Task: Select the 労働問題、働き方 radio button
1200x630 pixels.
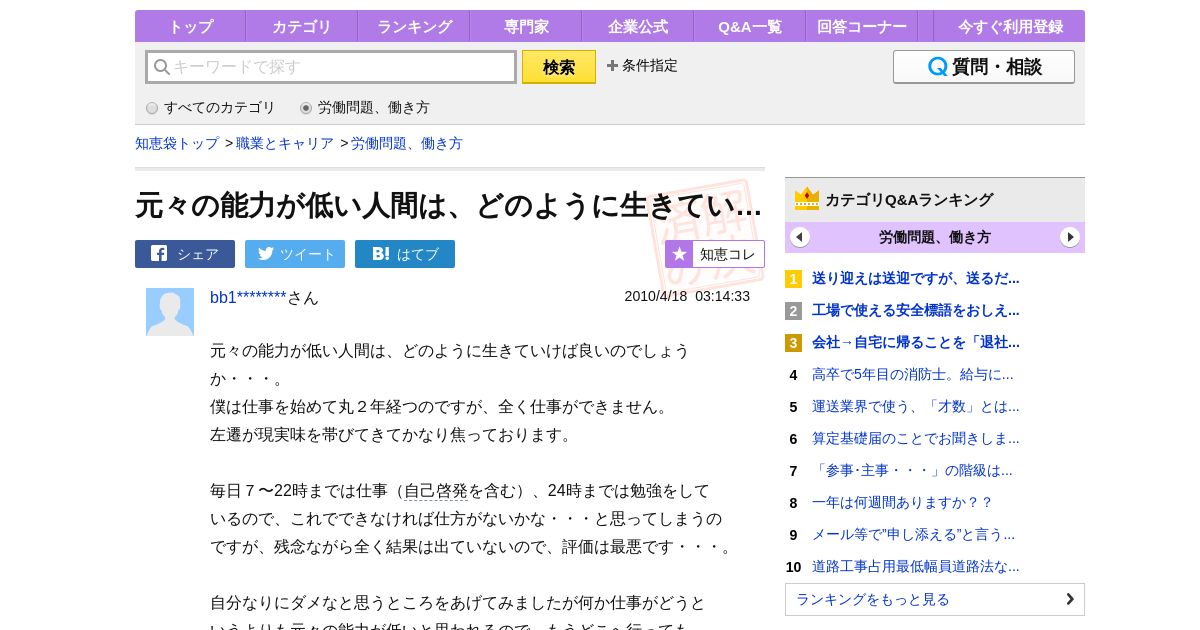Action: click(306, 108)
